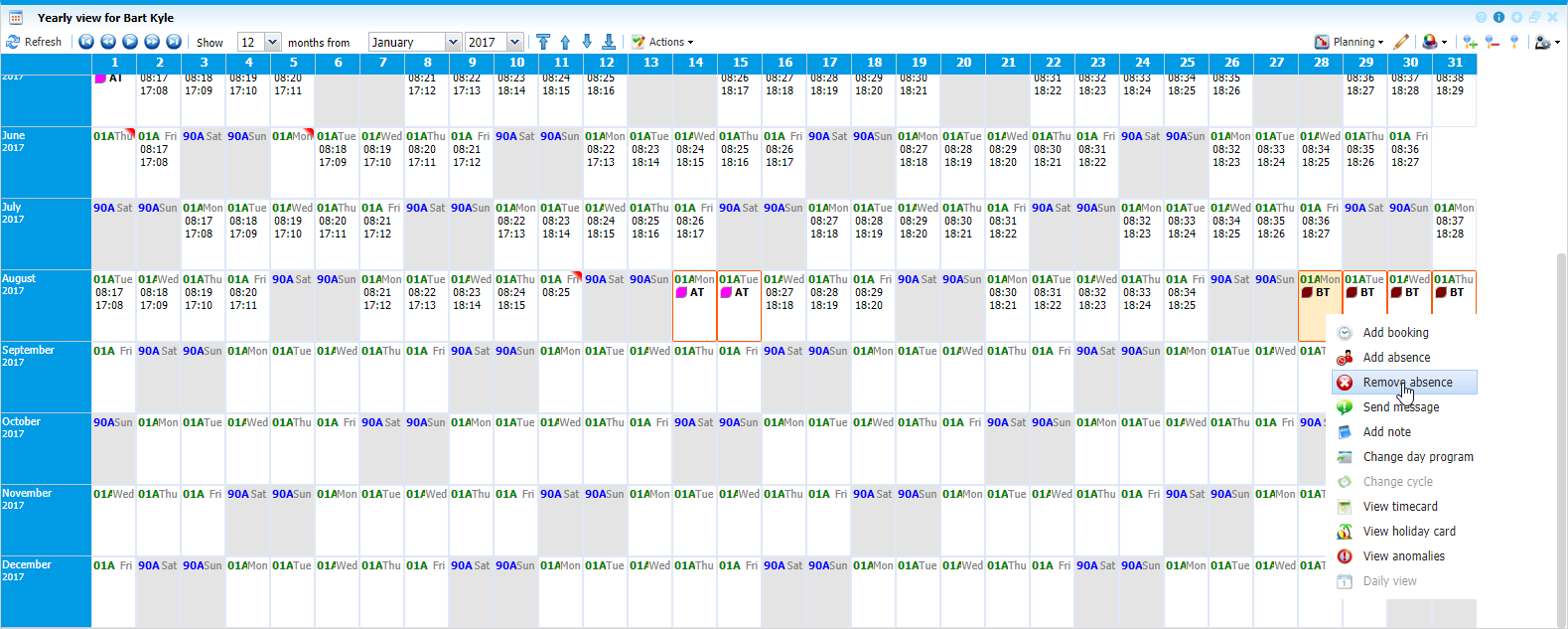This screenshot has height=629, width=1568.
Task: Click the Refresh button in toolbar
Action: (x=34, y=42)
